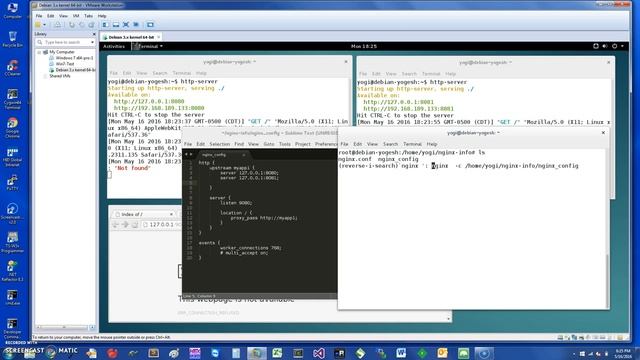640x360 pixels.
Task: Open Excel from the Windows taskbar
Action: pos(277,353)
